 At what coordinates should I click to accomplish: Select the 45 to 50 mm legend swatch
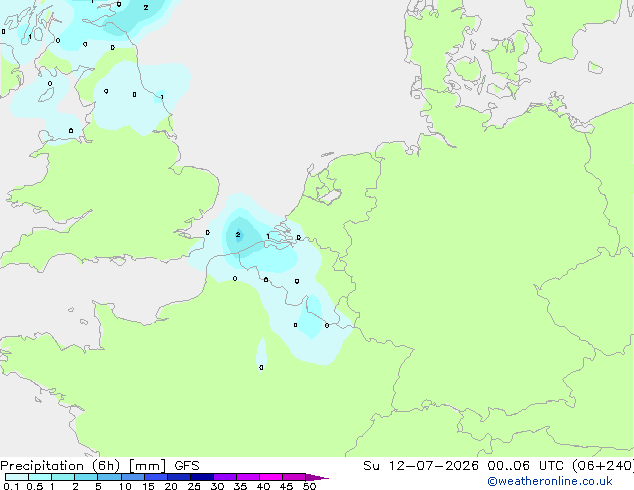294,477
